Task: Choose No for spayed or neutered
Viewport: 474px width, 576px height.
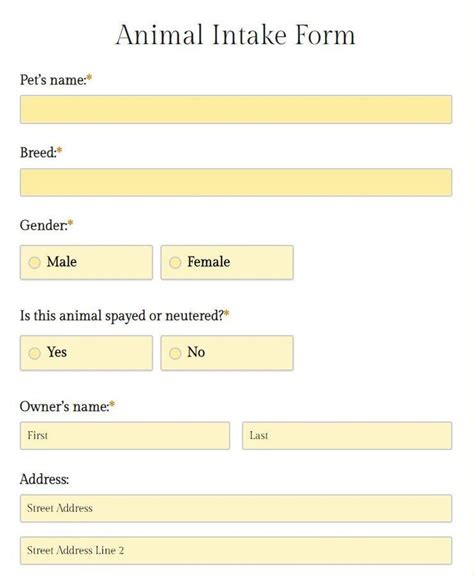Action: point(175,353)
